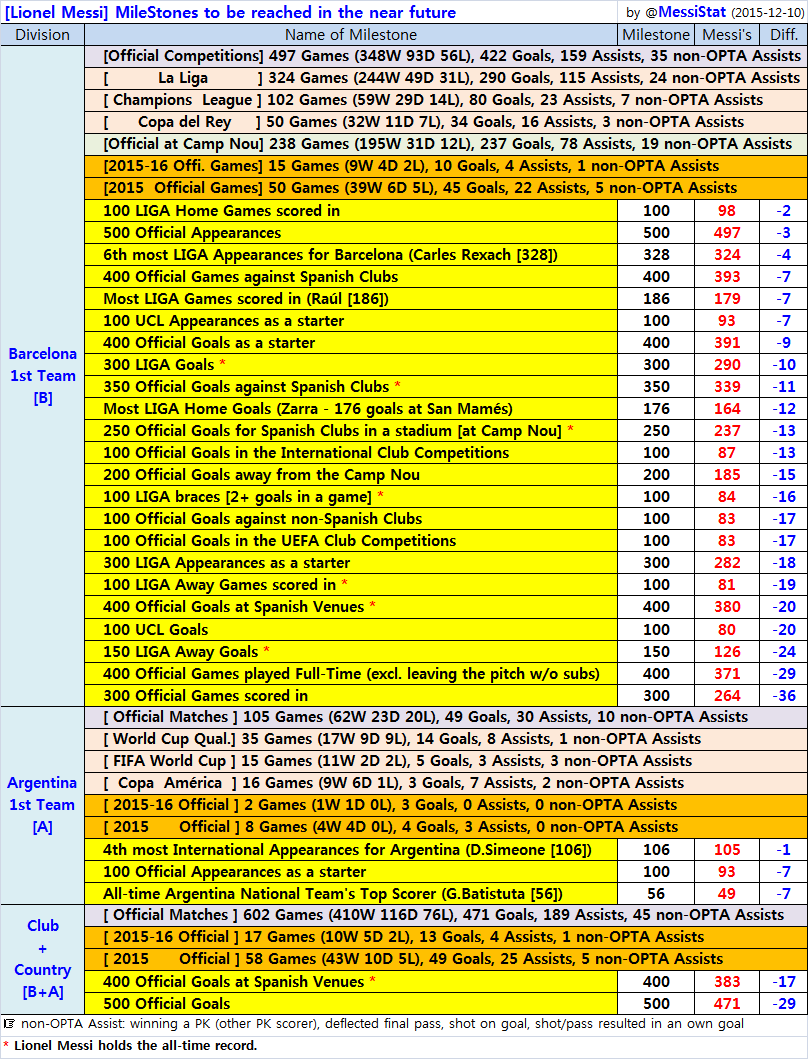
Task: Click the 'Messi's' column header
Action: tap(727, 35)
